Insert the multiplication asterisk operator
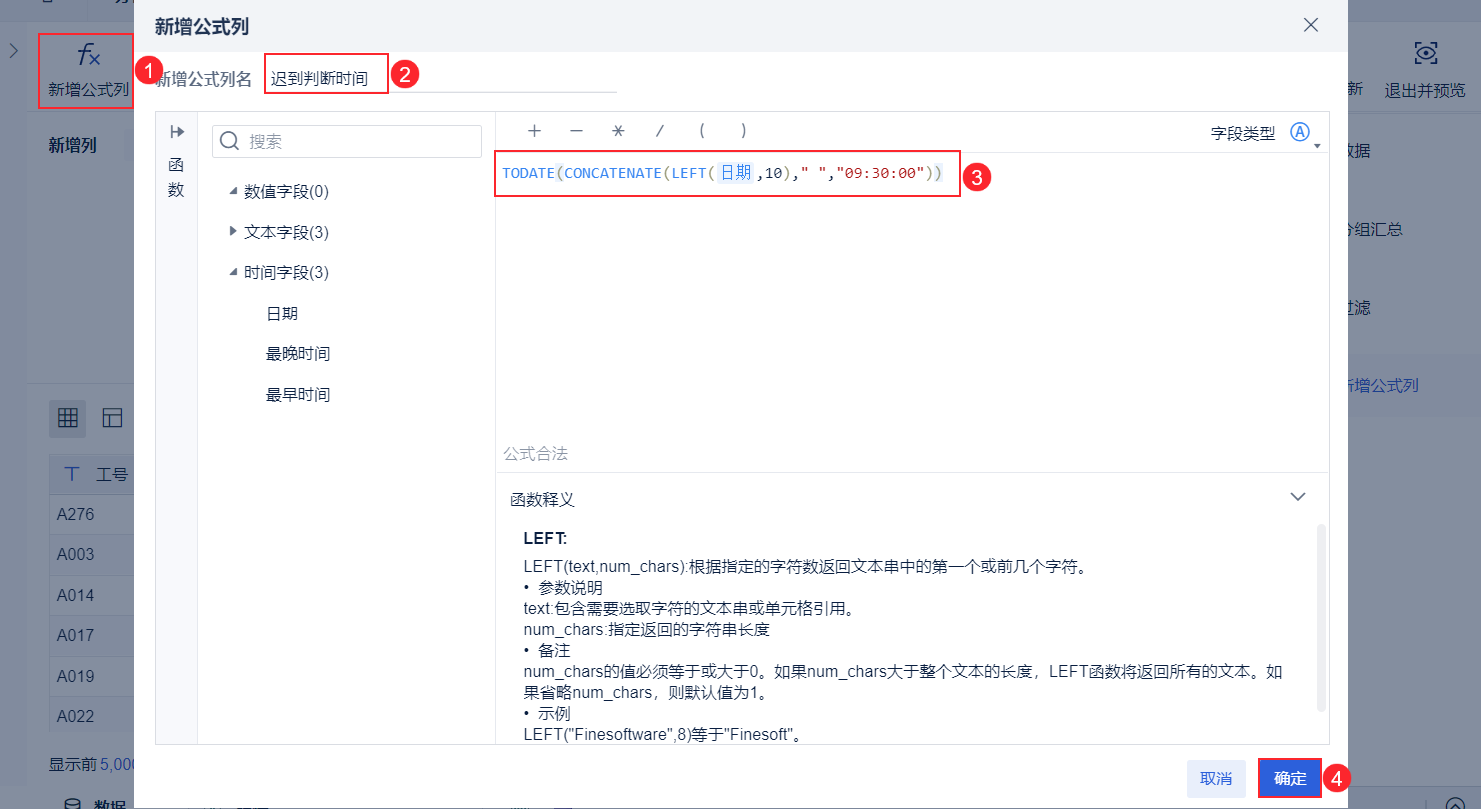 pos(618,131)
